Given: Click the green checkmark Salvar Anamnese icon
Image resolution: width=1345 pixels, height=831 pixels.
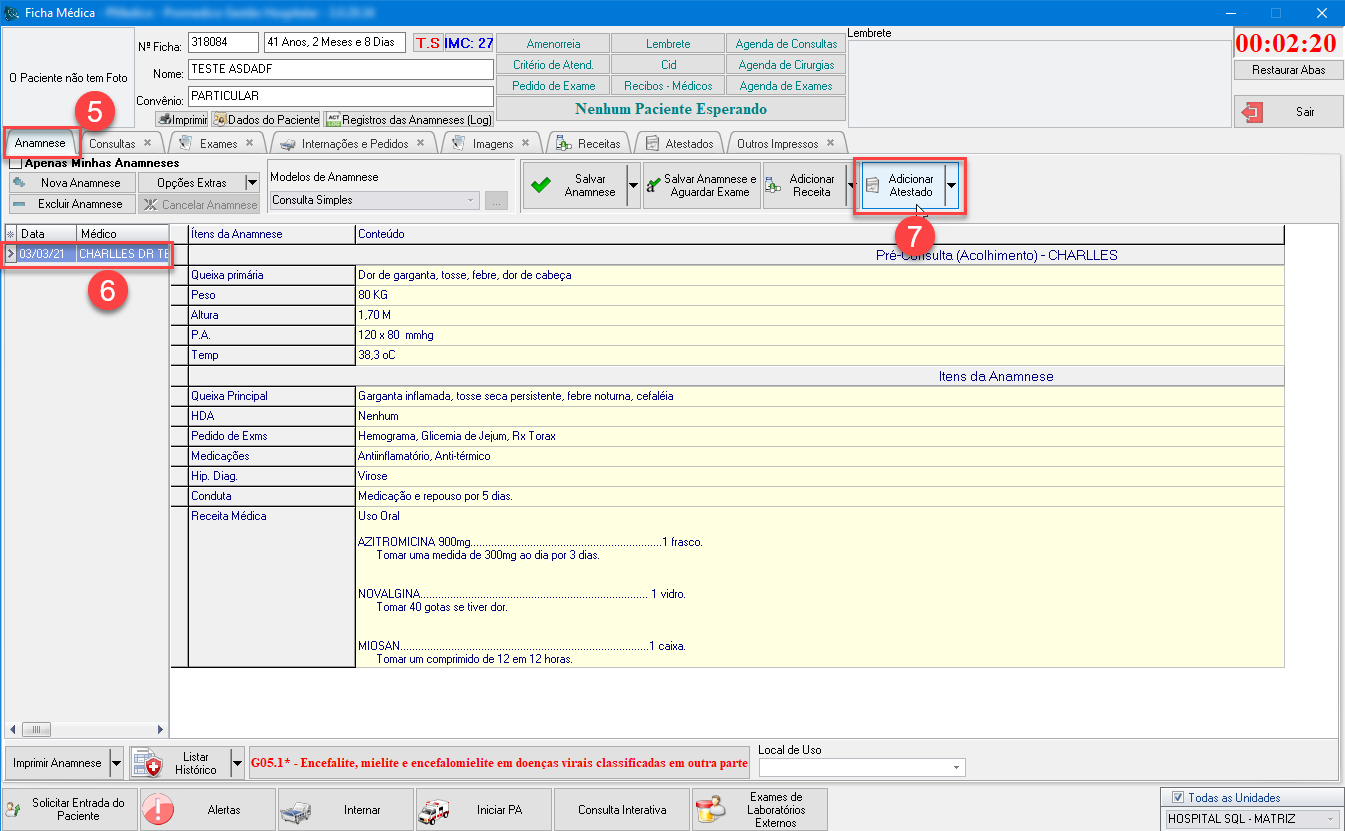Looking at the screenshot, I should 541,186.
